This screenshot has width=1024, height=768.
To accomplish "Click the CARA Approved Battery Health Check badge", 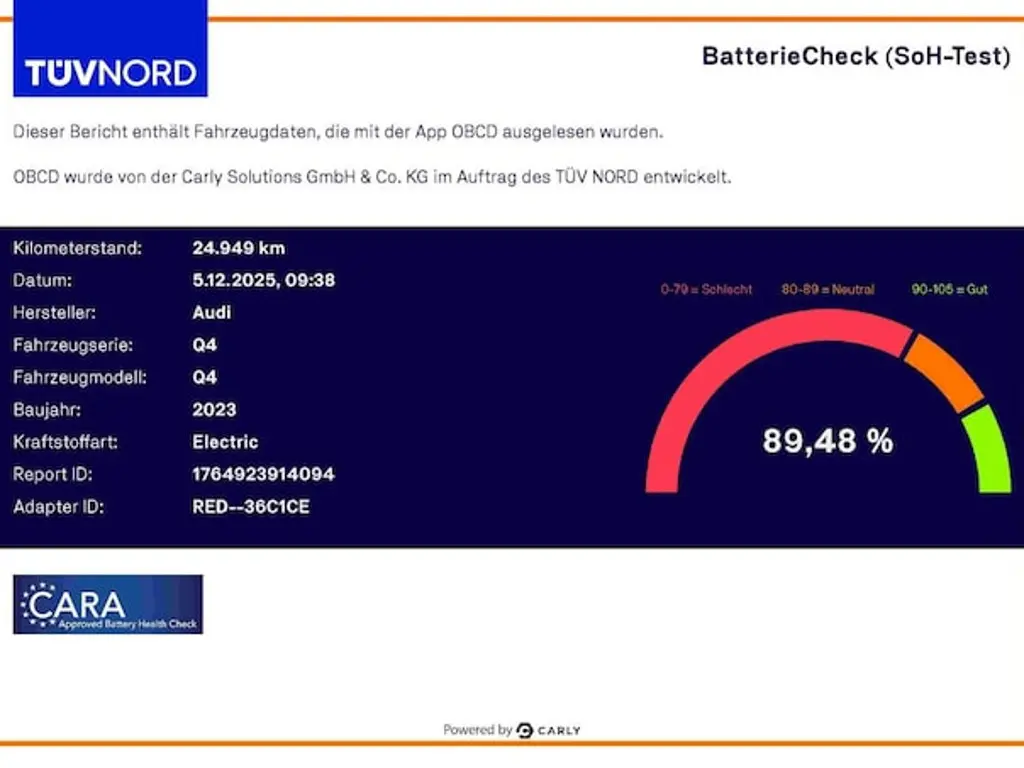I will pos(108,604).
